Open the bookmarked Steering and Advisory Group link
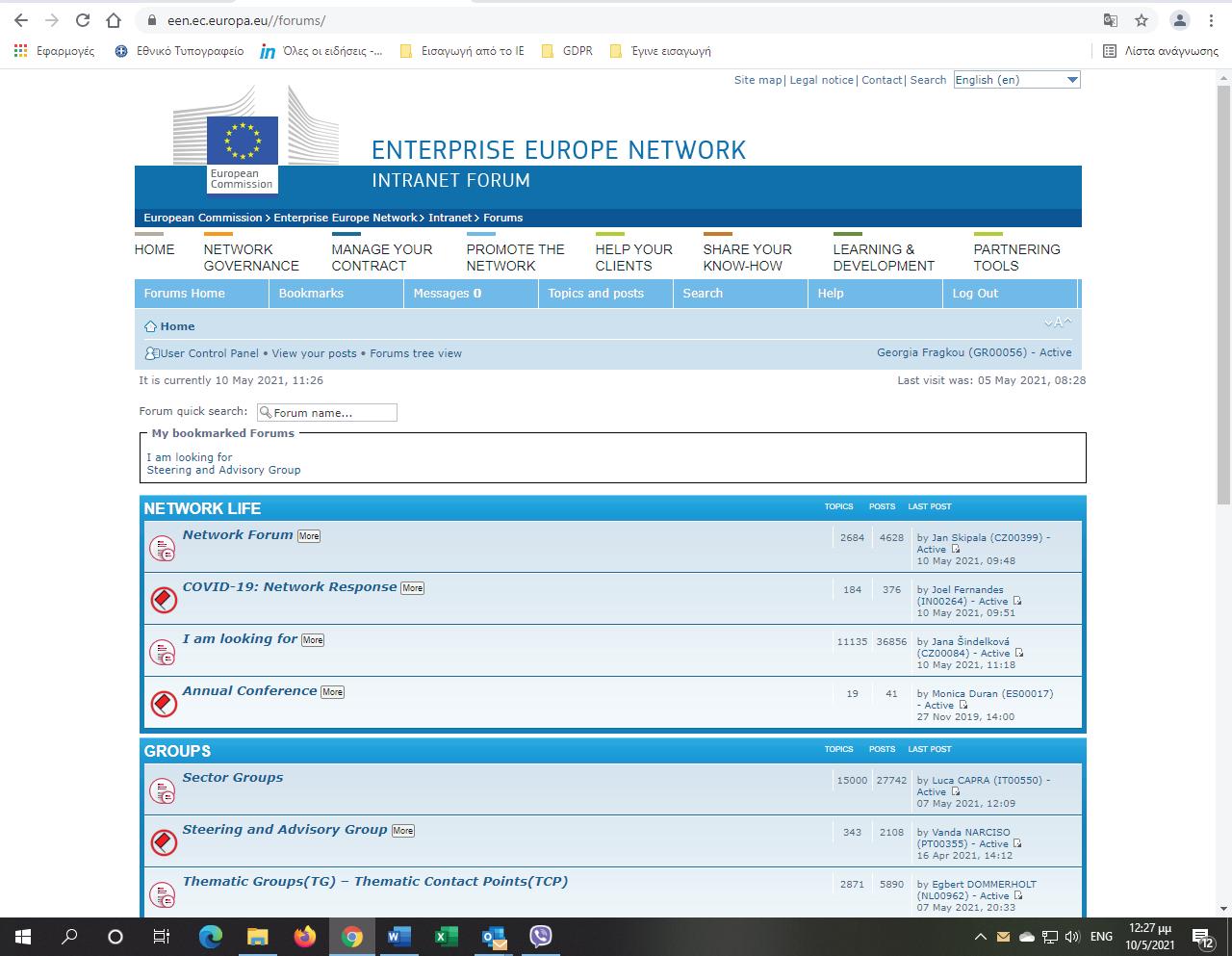Screen dimensions: 1232x956 (x=223, y=470)
